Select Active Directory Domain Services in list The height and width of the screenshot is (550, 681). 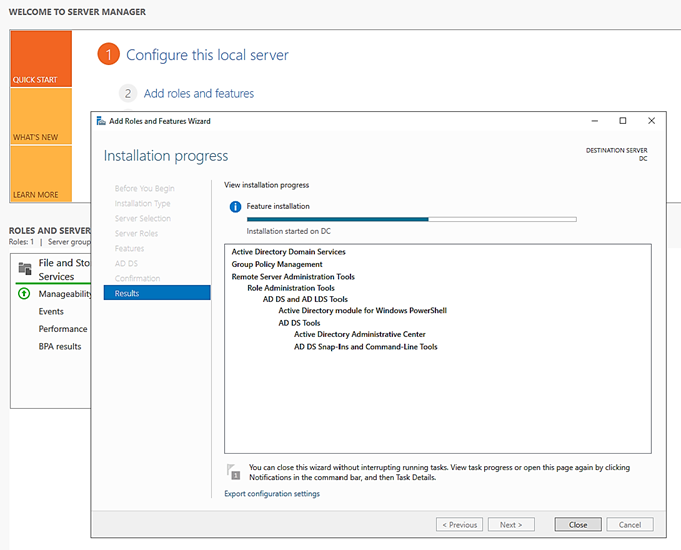pyautogui.click(x=288, y=252)
